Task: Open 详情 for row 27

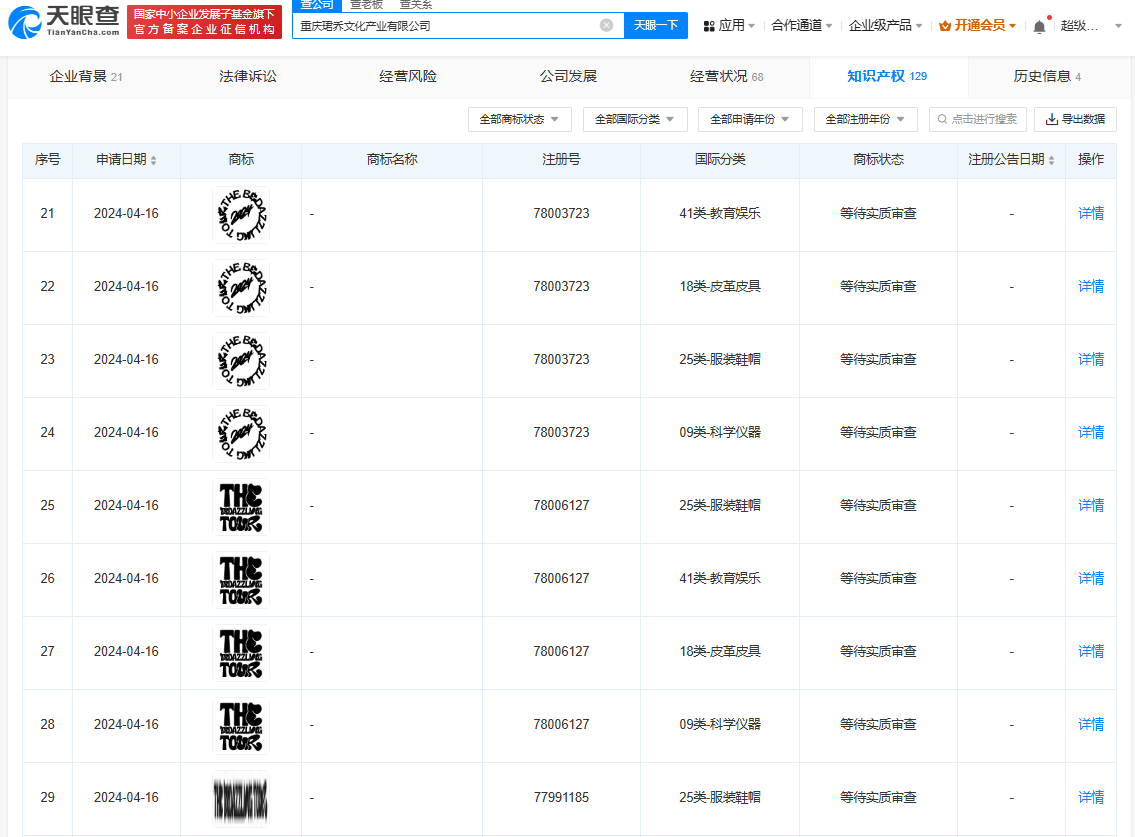Action: 1091,652
